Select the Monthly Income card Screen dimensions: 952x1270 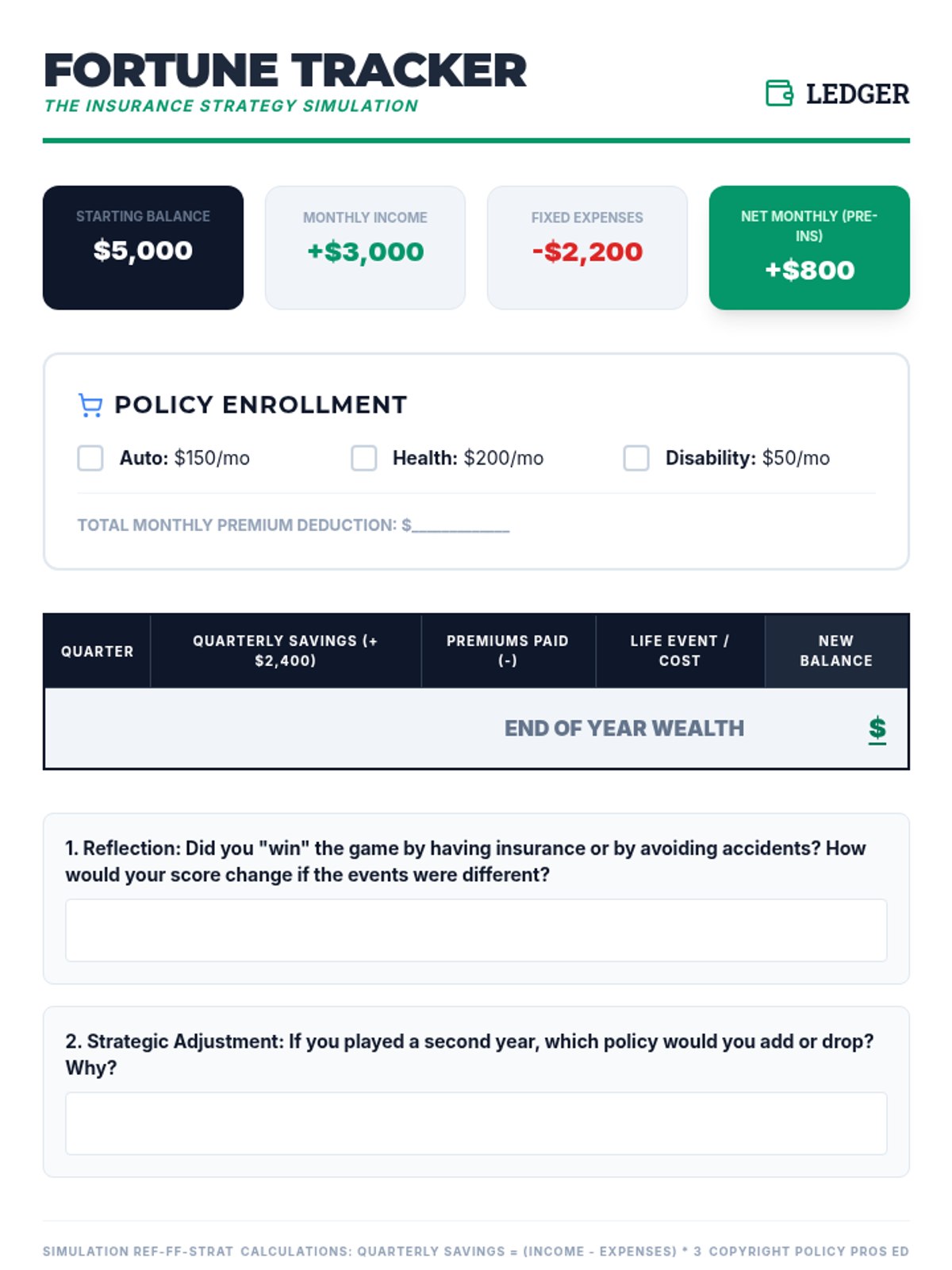click(365, 248)
